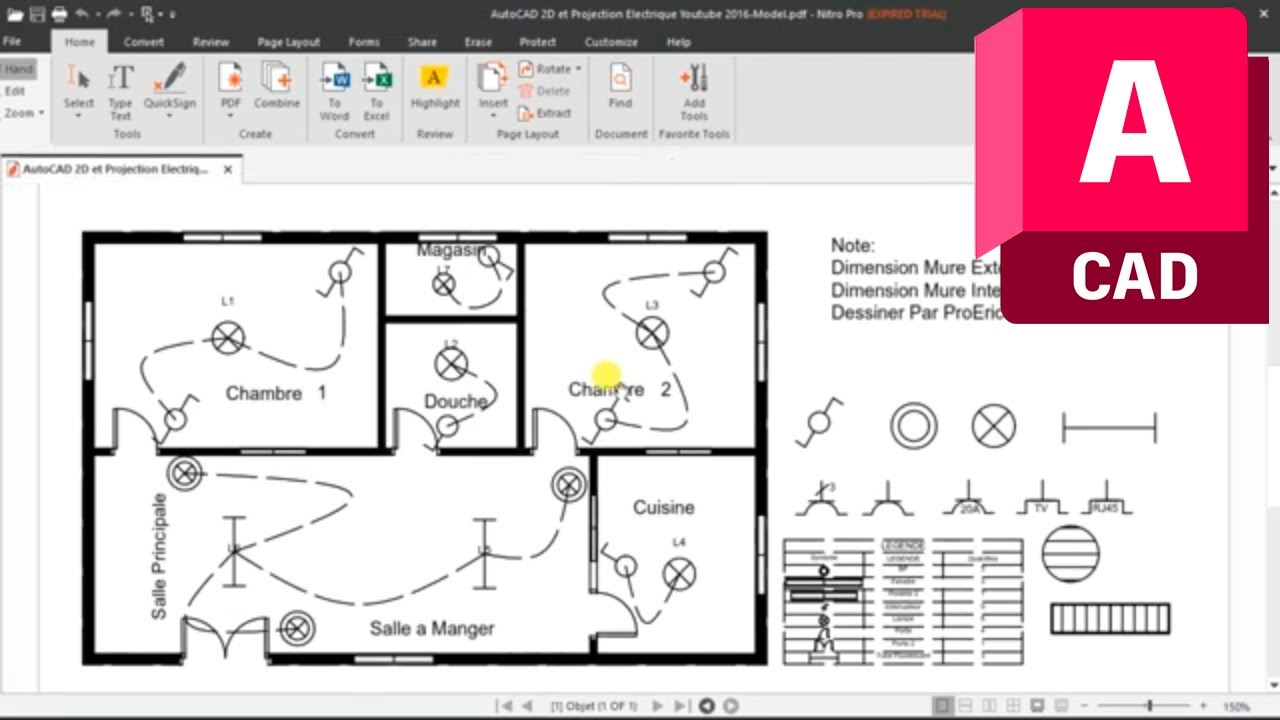Click the 150% zoom level value
Image resolution: width=1280 pixels, height=720 pixels.
tap(1236, 706)
